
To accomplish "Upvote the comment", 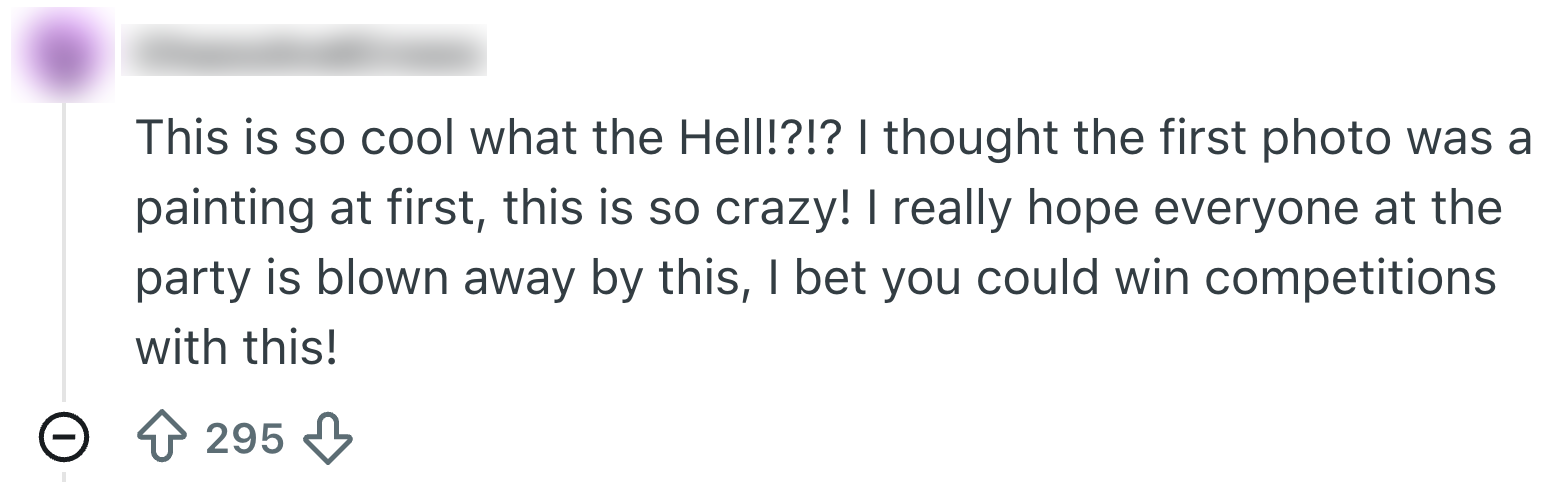I will click(x=162, y=438).
